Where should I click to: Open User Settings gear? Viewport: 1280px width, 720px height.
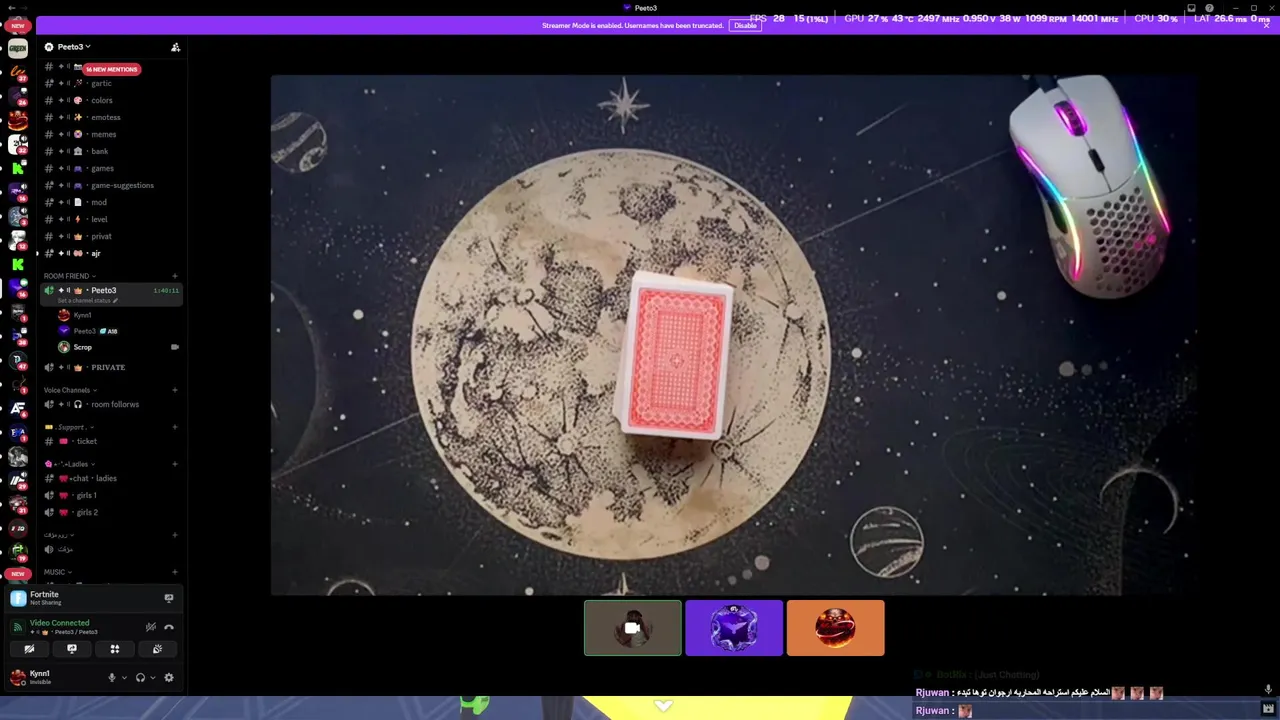169,677
